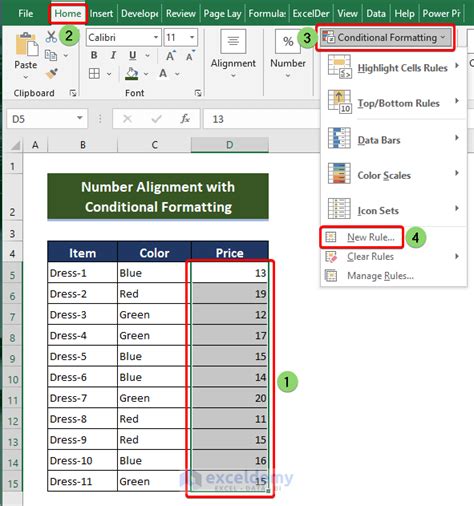The height and width of the screenshot is (506, 474).
Task: Switch to the View tab
Action: [x=347, y=14]
